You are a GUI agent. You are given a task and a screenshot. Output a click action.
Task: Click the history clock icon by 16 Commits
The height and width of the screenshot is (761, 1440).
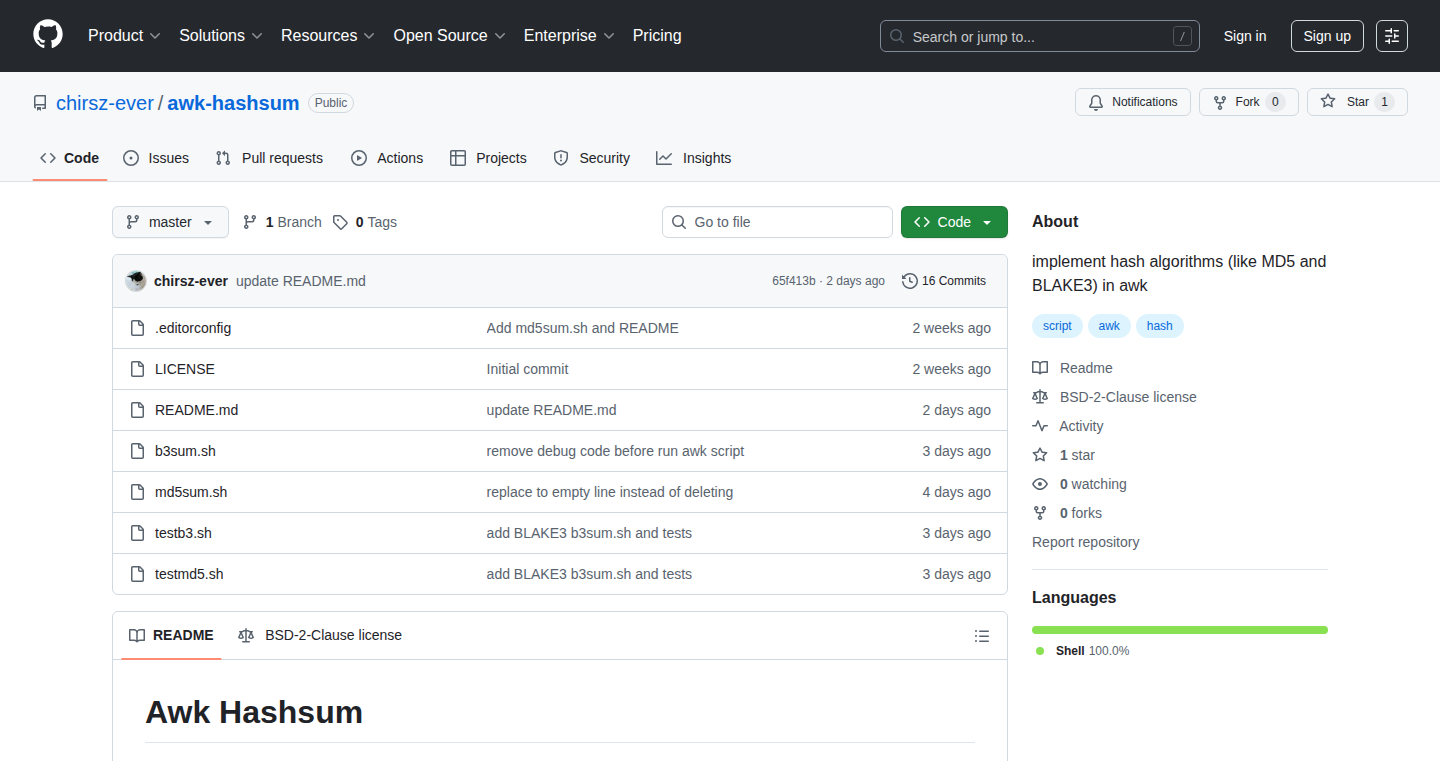[x=910, y=281]
